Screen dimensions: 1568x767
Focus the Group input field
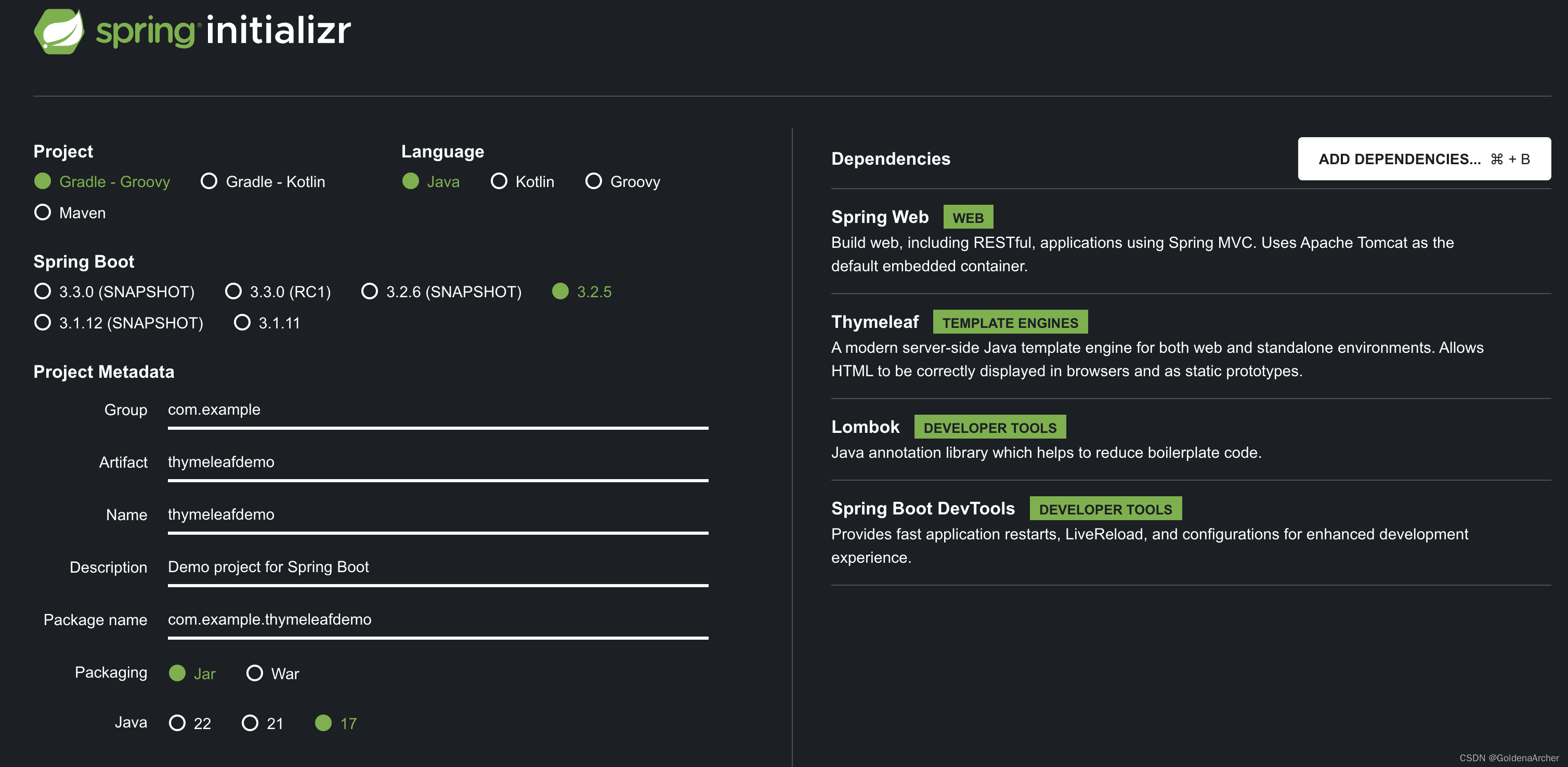(x=438, y=413)
